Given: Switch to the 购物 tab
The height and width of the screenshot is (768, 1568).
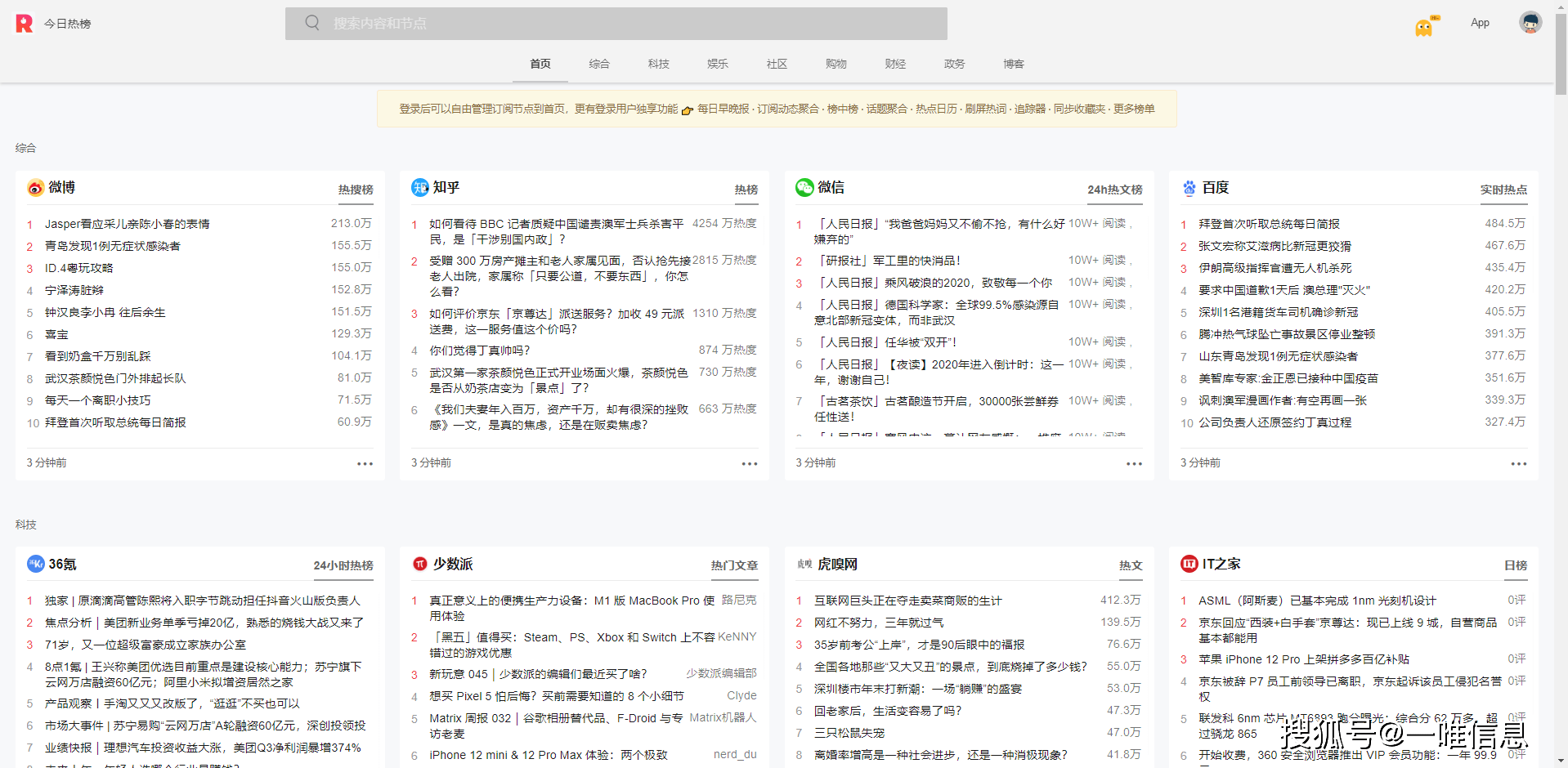Looking at the screenshot, I should pos(836,64).
